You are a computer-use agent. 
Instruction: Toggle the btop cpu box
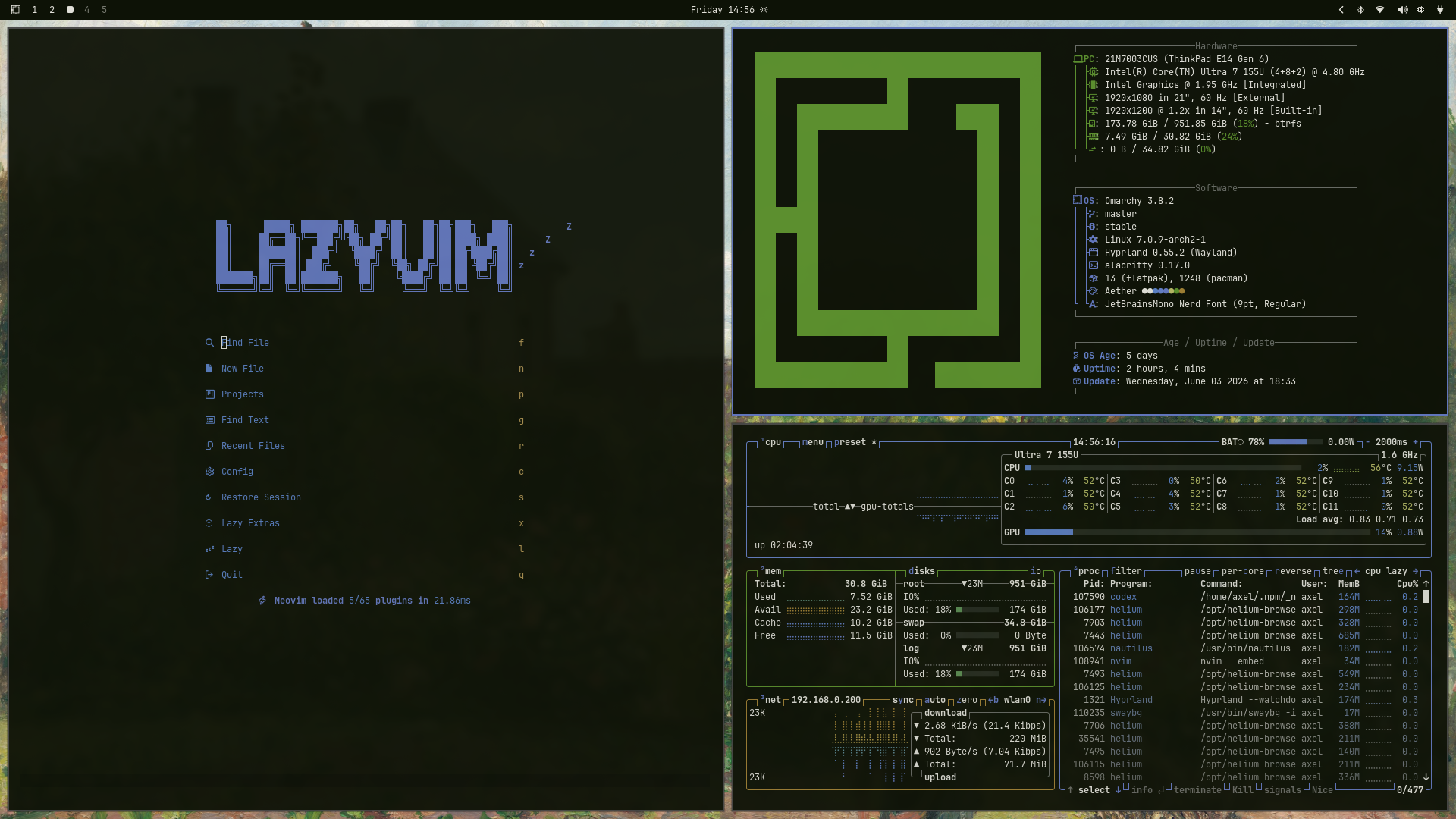(x=771, y=442)
